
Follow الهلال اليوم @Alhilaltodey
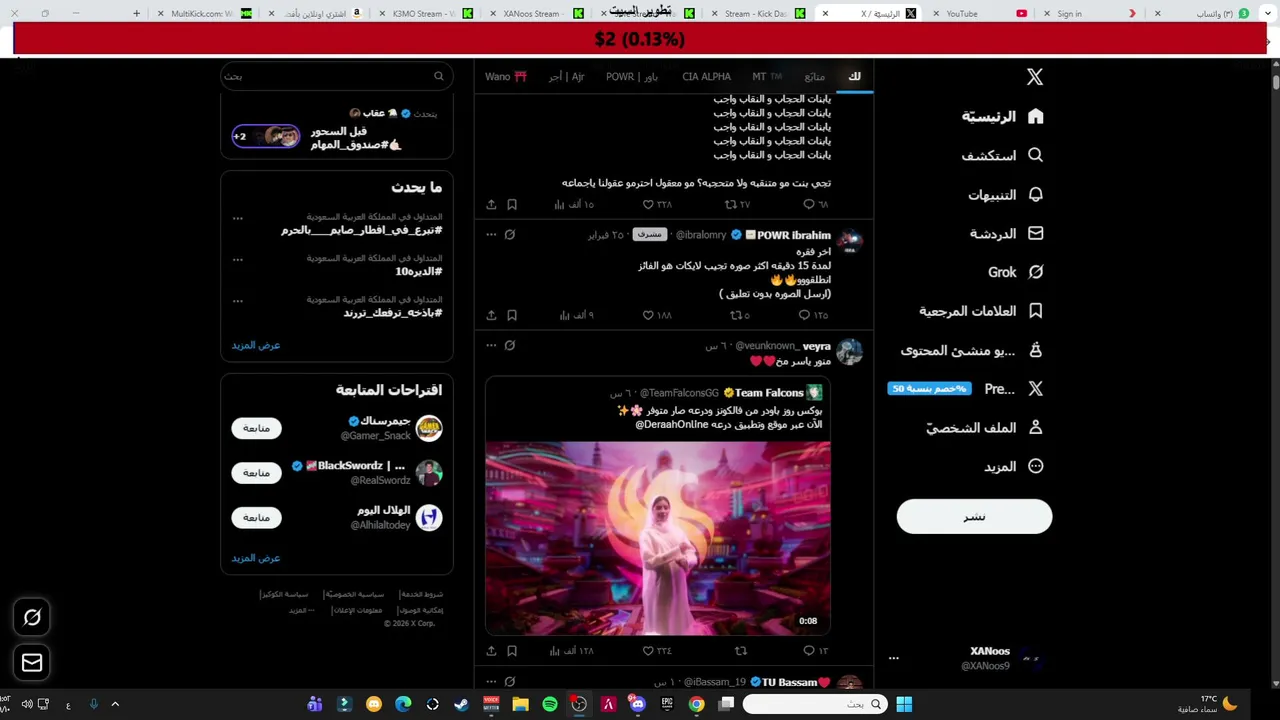coord(257,517)
